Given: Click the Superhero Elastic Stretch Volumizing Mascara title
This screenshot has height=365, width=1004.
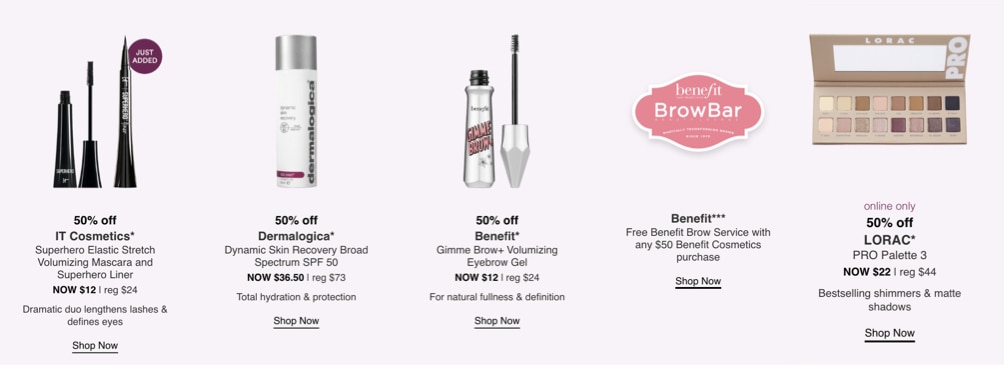Looking at the screenshot, I should 95,262.
